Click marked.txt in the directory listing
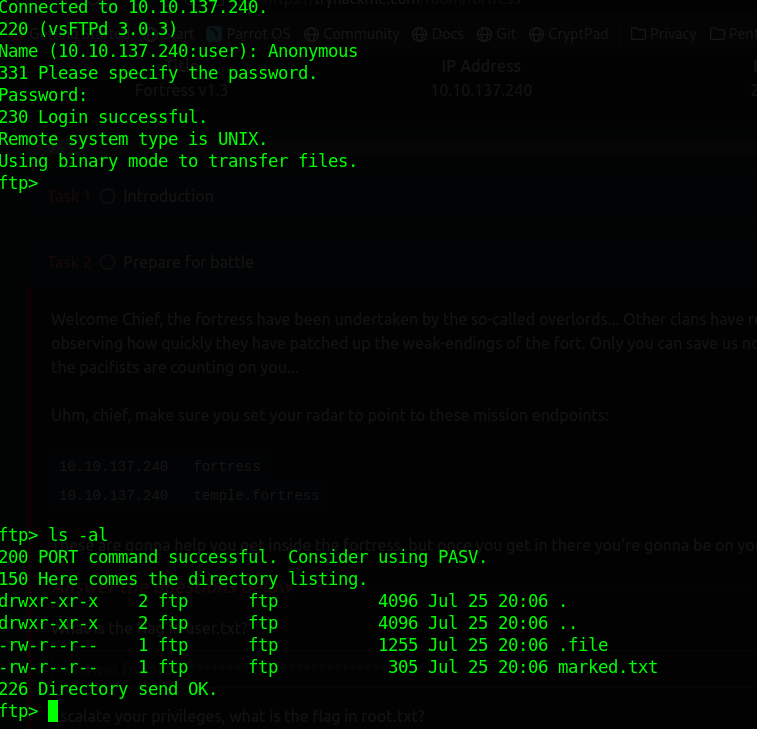 pos(608,667)
